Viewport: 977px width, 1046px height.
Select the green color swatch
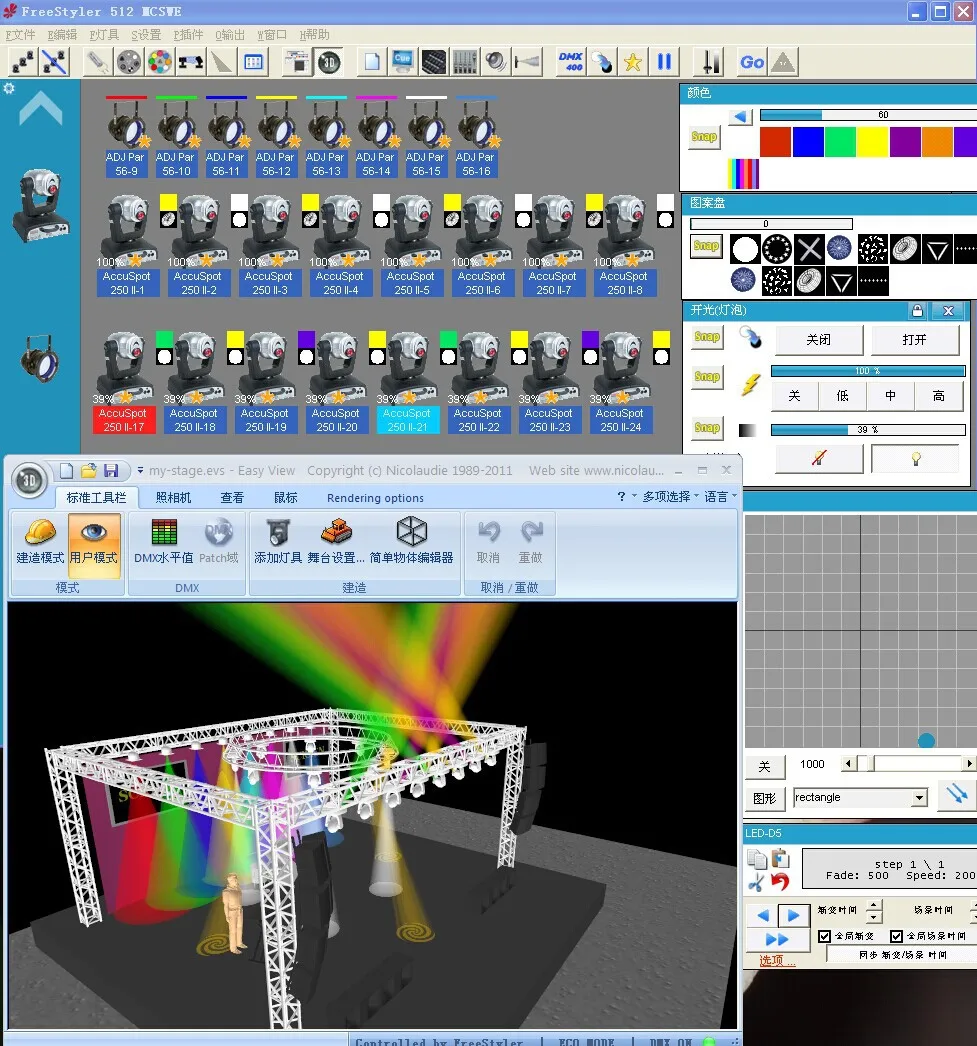coord(840,142)
